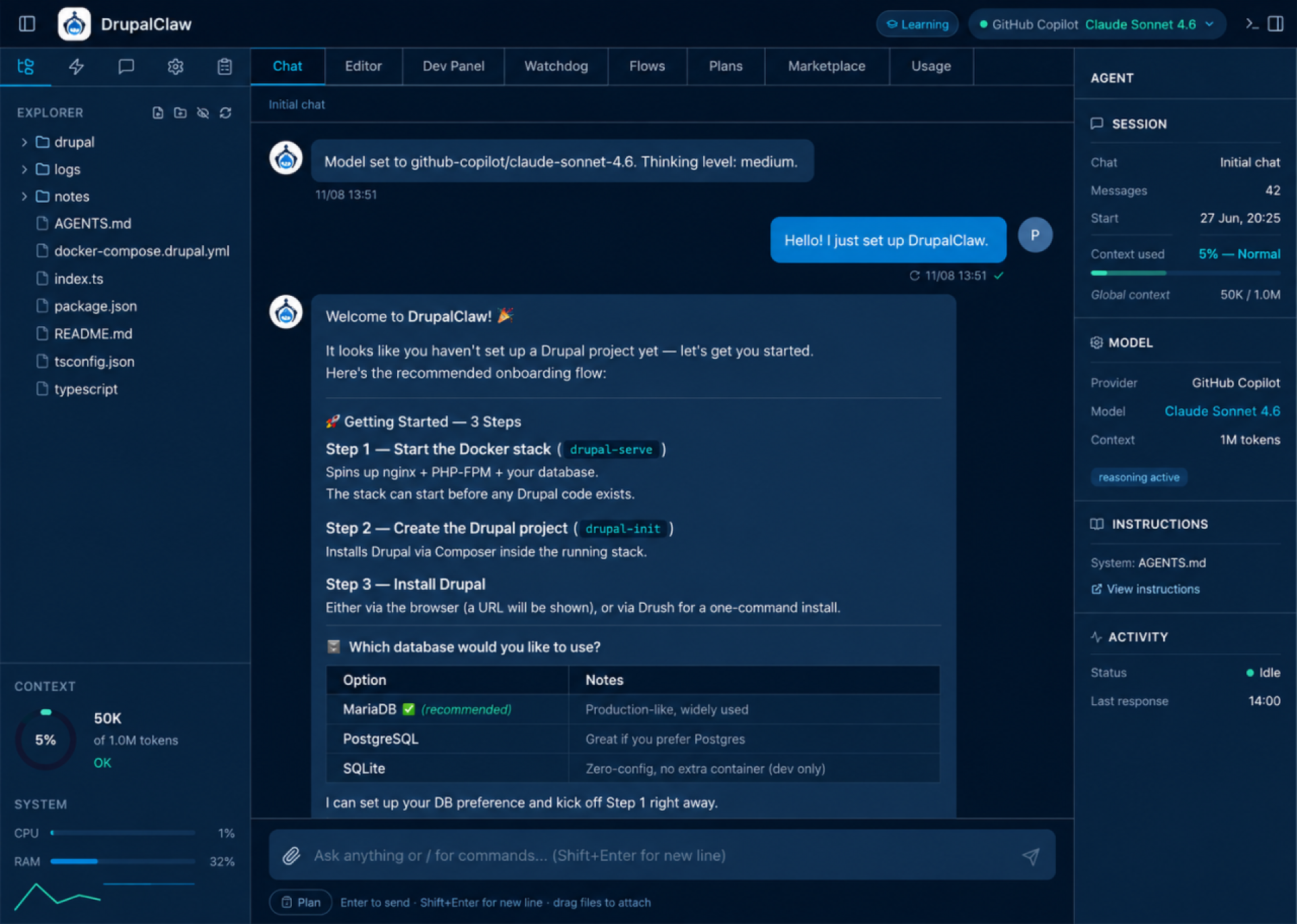Viewport: 1297px width, 924px height.
Task: Open the settings gear sidebar icon
Action: [x=176, y=66]
